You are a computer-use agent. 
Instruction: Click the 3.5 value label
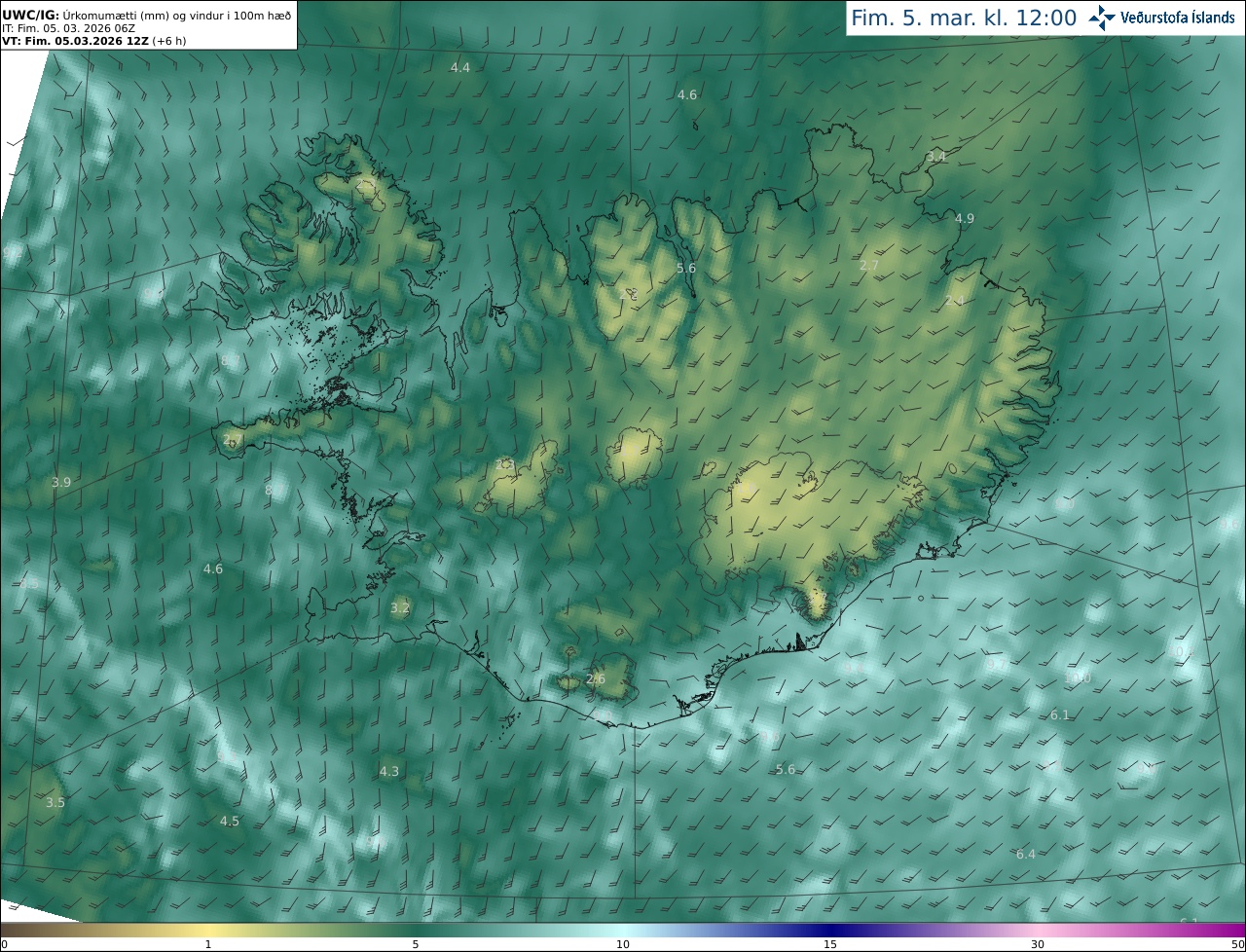click(x=55, y=802)
